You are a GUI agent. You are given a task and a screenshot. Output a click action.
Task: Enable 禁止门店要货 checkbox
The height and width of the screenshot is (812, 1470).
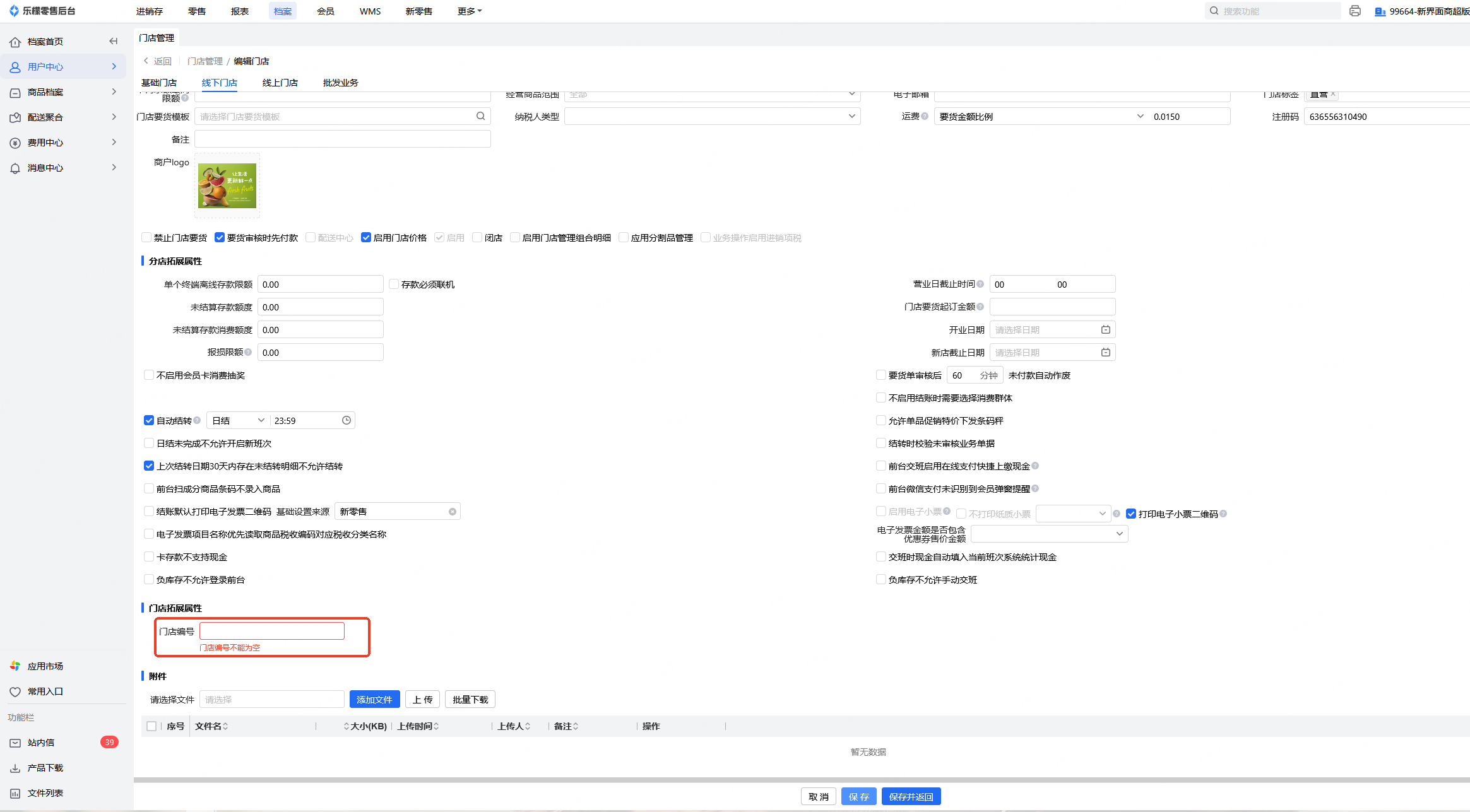(146, 237)
